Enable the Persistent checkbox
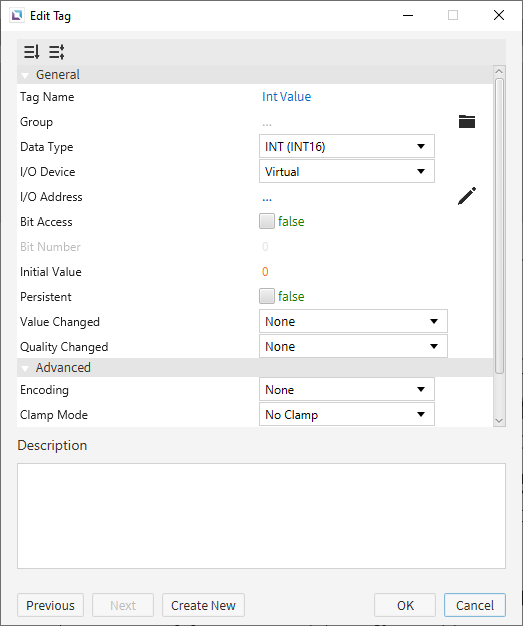This screenshot has height=626, width=523. [x=267, y=296]
